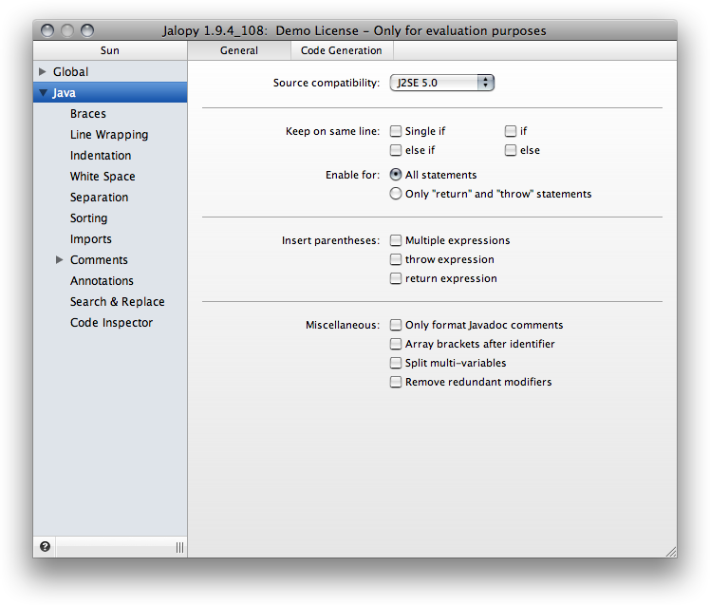Screen dimensions: 710x605
Task: Select the Sorting item
Action: pos(89,218)
